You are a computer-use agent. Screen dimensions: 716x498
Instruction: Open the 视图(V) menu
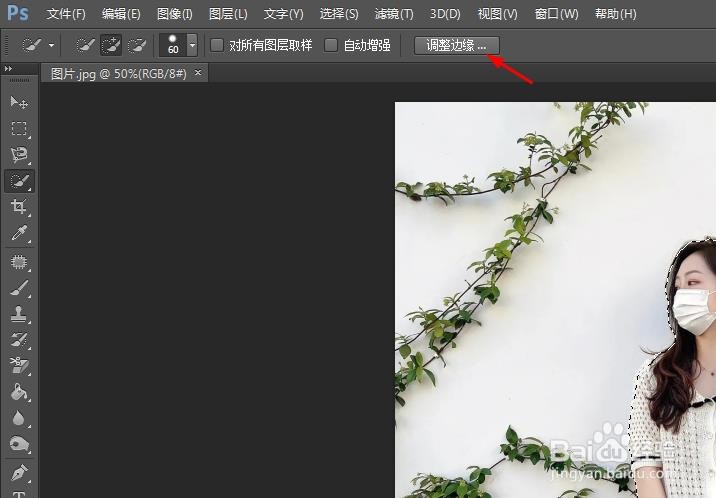point(497,14)
